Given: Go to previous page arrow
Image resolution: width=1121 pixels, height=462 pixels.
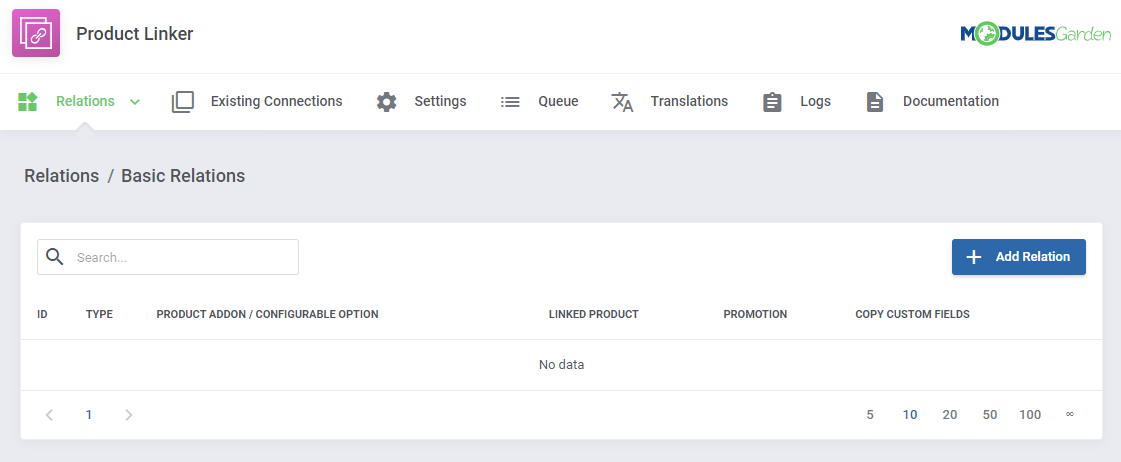Looking at the screenshot, I should tap(49, 415).
